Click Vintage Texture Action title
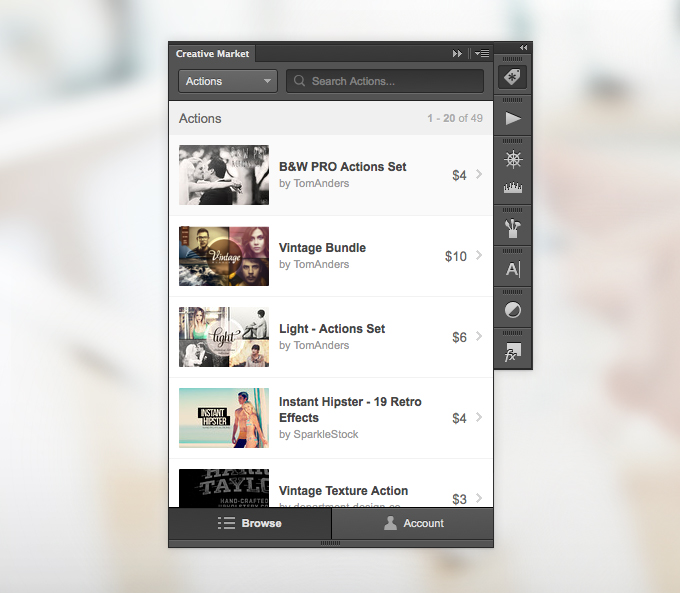Viewport: 680px width, 593px height. pyautogui.click(x=343, y=491)
